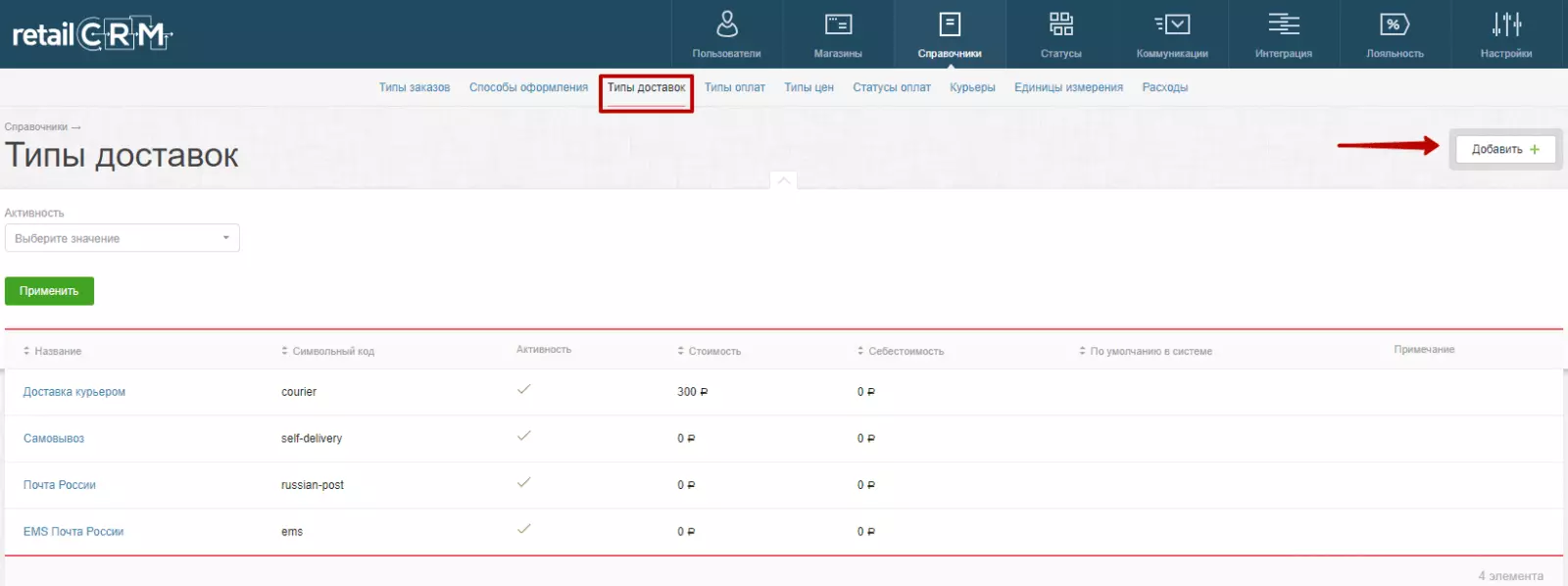Sort by Название column

[x=52, y=351]
